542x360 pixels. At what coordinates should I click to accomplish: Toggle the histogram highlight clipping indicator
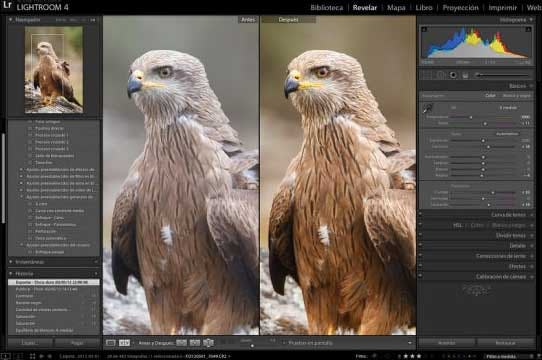coord(528,29)
